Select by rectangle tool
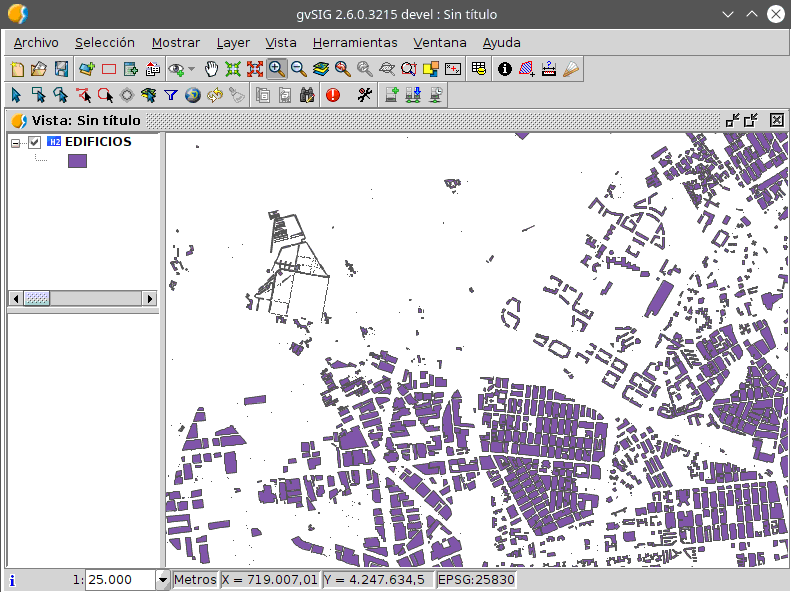 38,95
